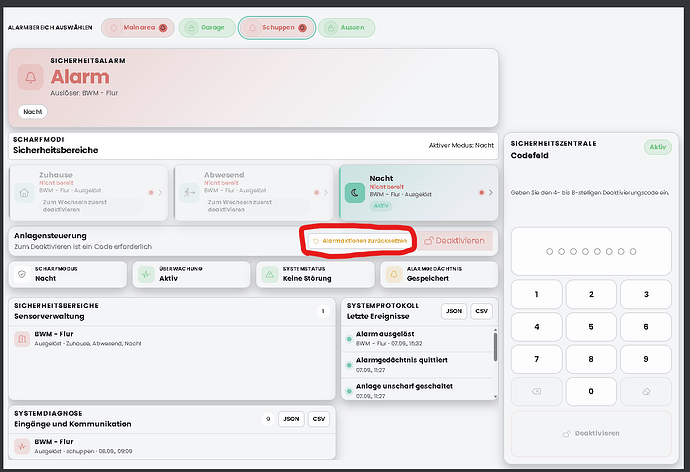Click the Systemprotokoll scrollbar thumb
This screenshot has height=472, width=690.
pyautogui.click(x=495, y=347)
